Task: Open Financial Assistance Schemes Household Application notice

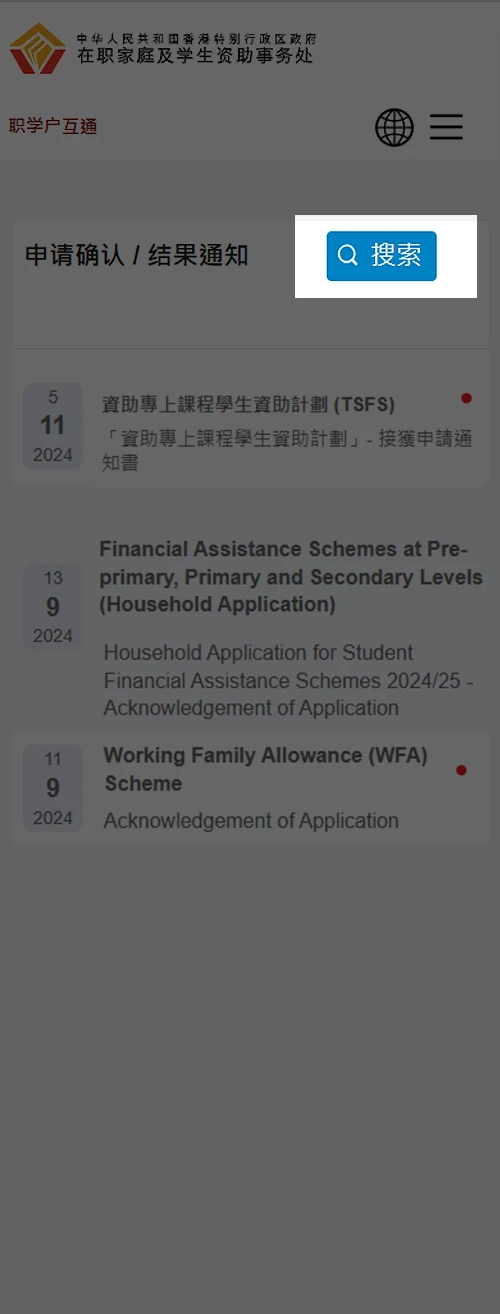Action: [x=291, y=577]
